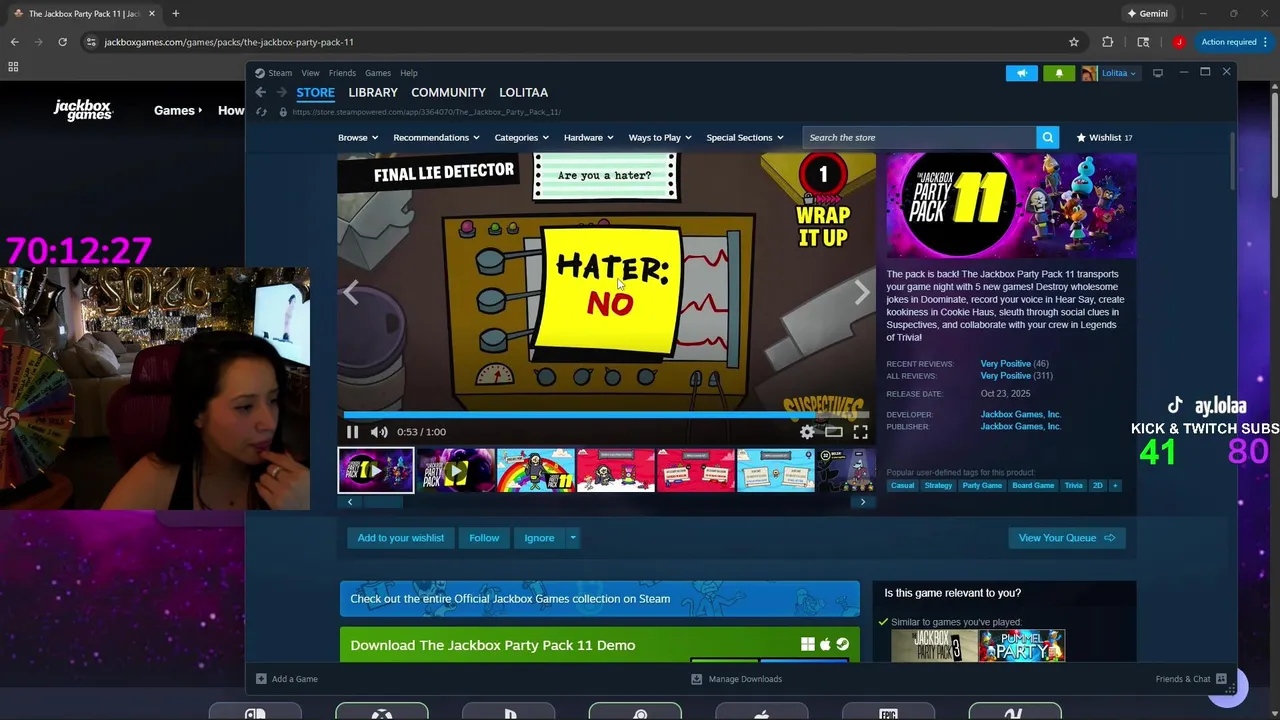The width and height of the screenshot is (1280, 720).
Task: Open a new Chrome tab
Action: [x=175, y=14]
